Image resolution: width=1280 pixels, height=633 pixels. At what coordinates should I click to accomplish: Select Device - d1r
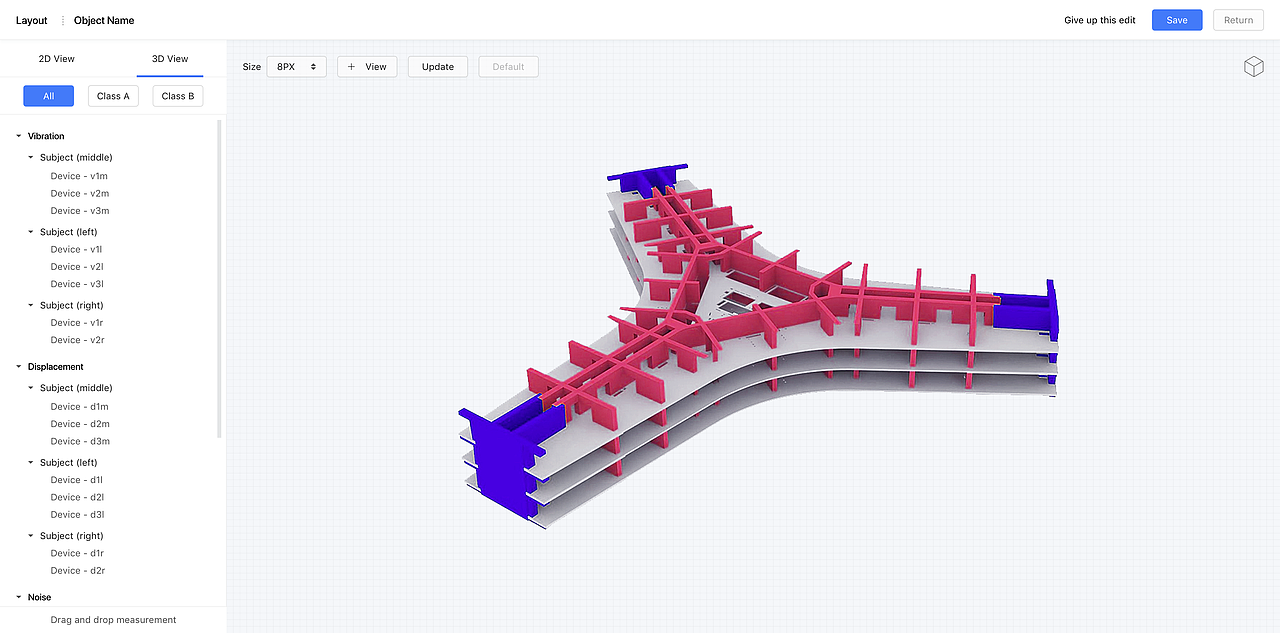(x=78, y=553)
